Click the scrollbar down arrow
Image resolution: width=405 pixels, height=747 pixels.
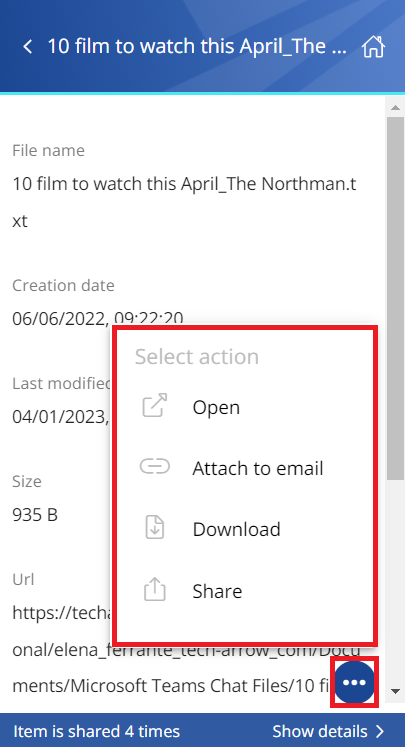coord(395,691)
